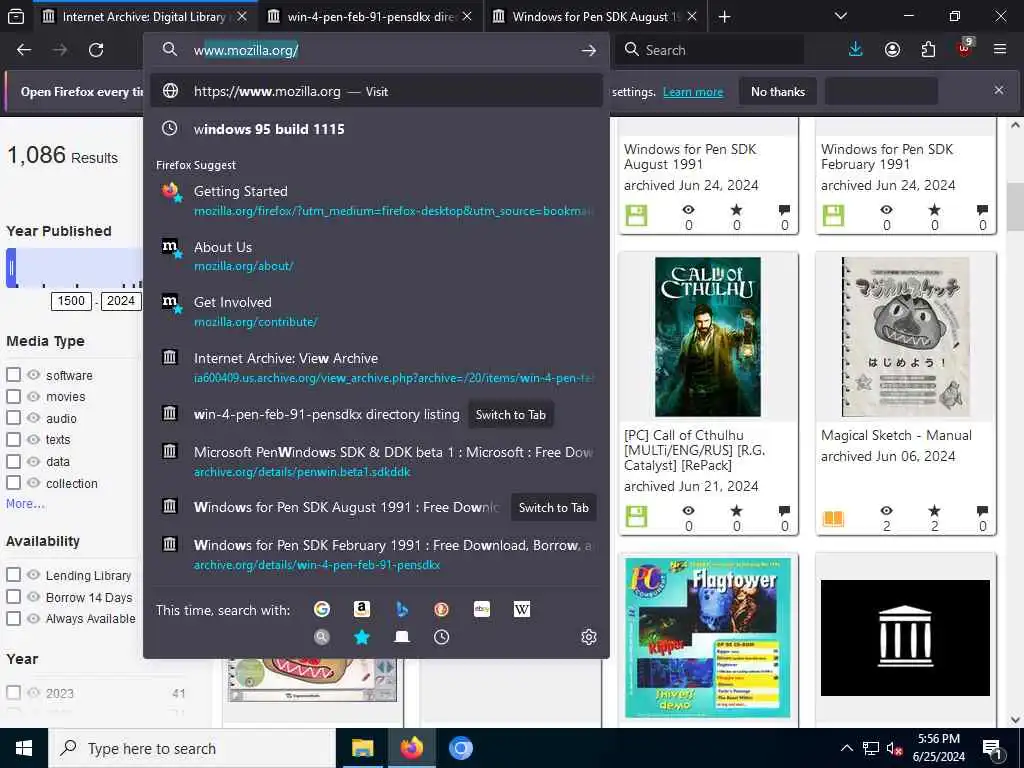1024x768 pixels.
Task: Search this time with DuckDuckGo
Action: click(441, 609)
